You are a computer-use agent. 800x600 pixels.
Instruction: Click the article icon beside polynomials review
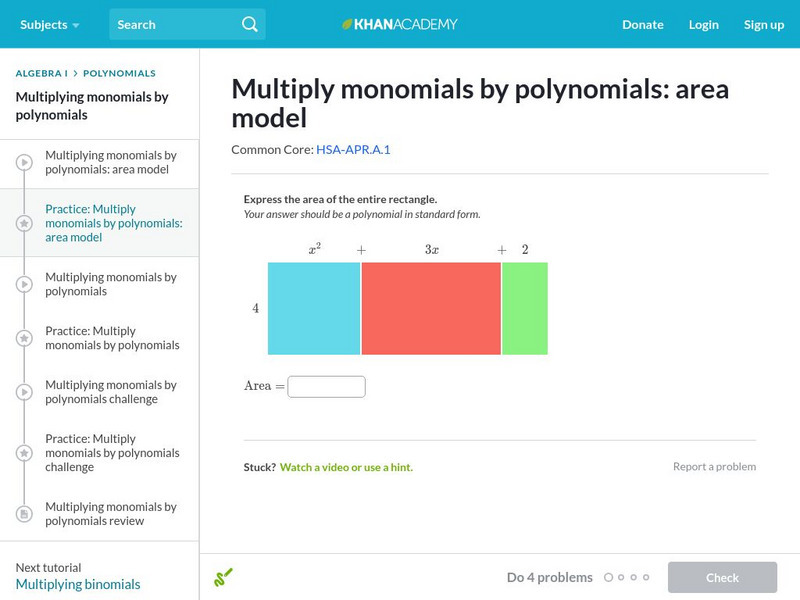[x=25, y=514]
